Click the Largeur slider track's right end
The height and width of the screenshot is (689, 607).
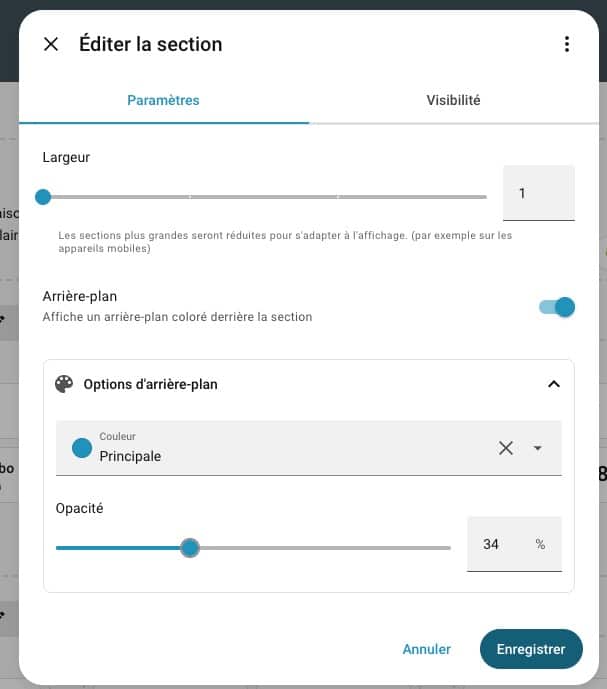coord(482,197)
